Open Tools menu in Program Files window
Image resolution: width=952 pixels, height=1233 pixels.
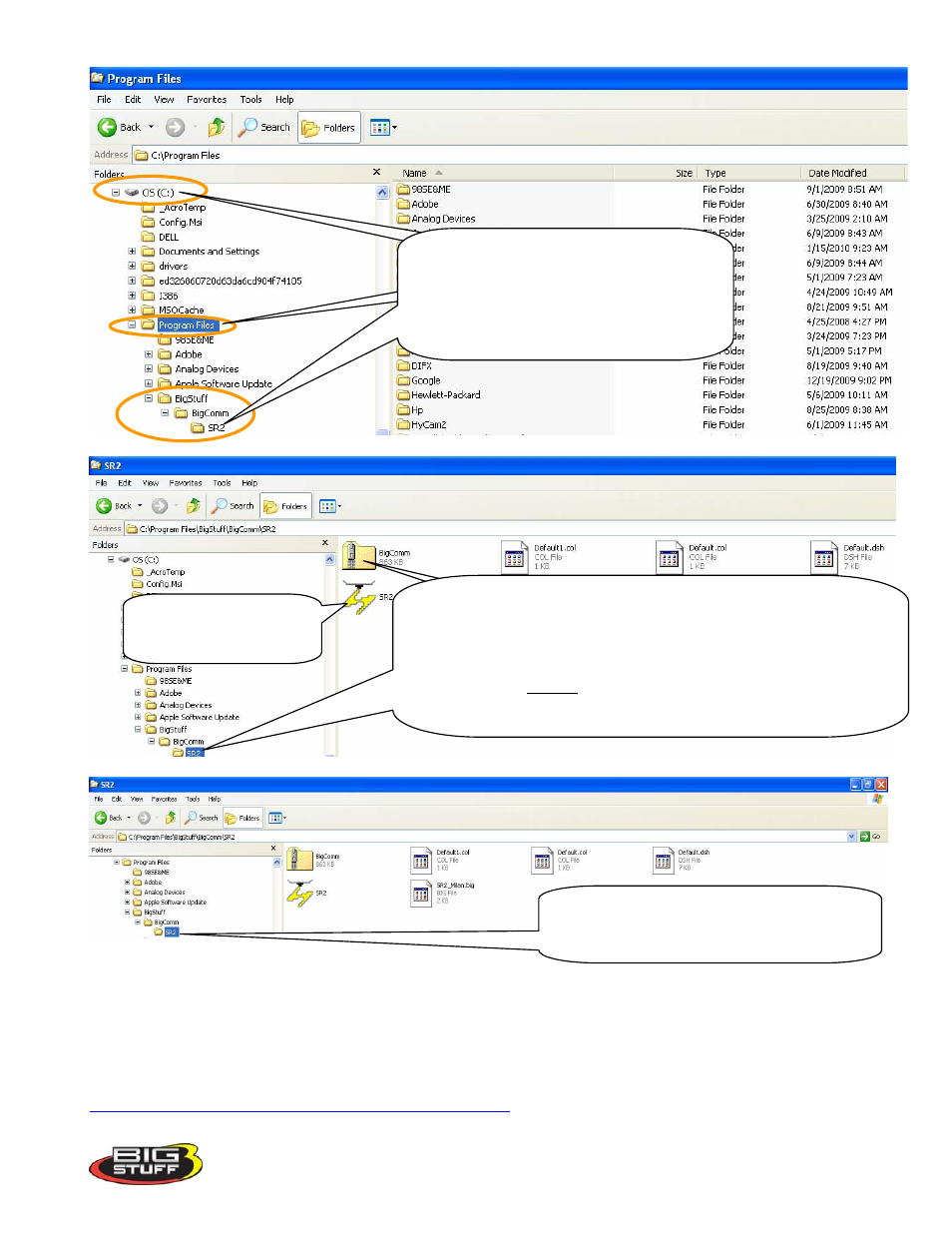click(250, 100)
